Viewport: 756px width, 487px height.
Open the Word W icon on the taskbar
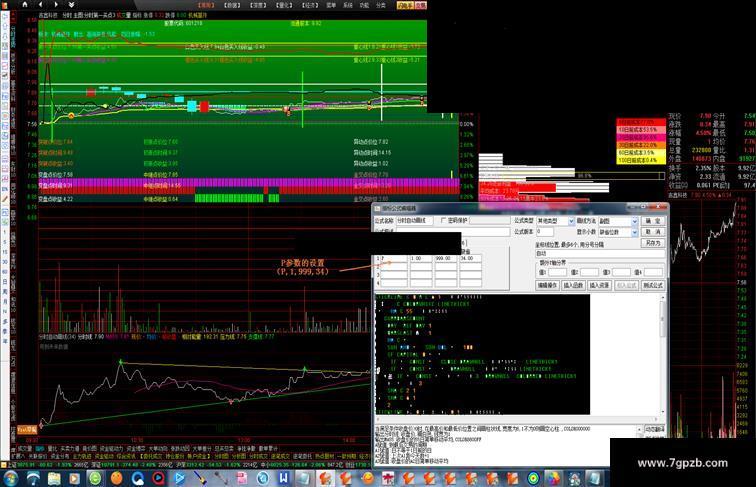click(x=284, y=478)
